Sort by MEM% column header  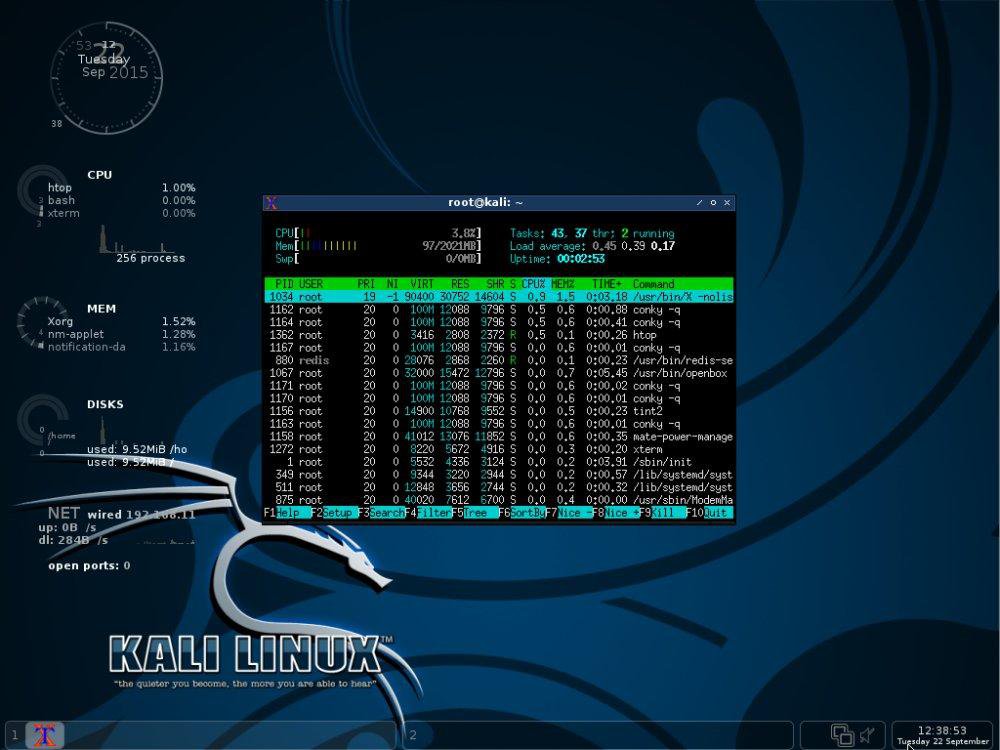pyautogui.click(x=562, y=284)
